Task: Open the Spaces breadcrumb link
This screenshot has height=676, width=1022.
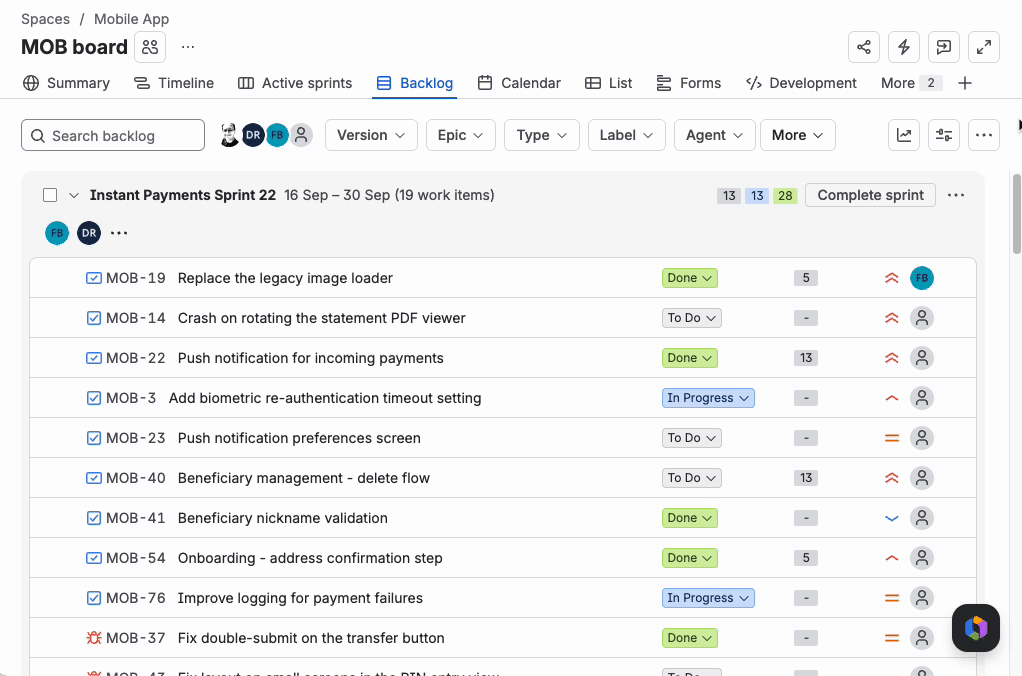Action: [46, 19]
